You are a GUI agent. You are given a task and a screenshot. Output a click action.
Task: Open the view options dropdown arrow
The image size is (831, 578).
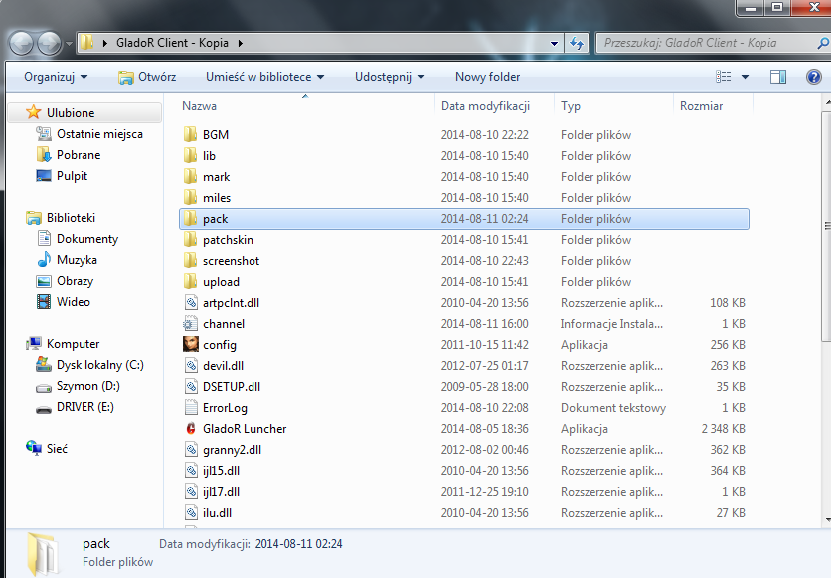(x=745, y=77)
